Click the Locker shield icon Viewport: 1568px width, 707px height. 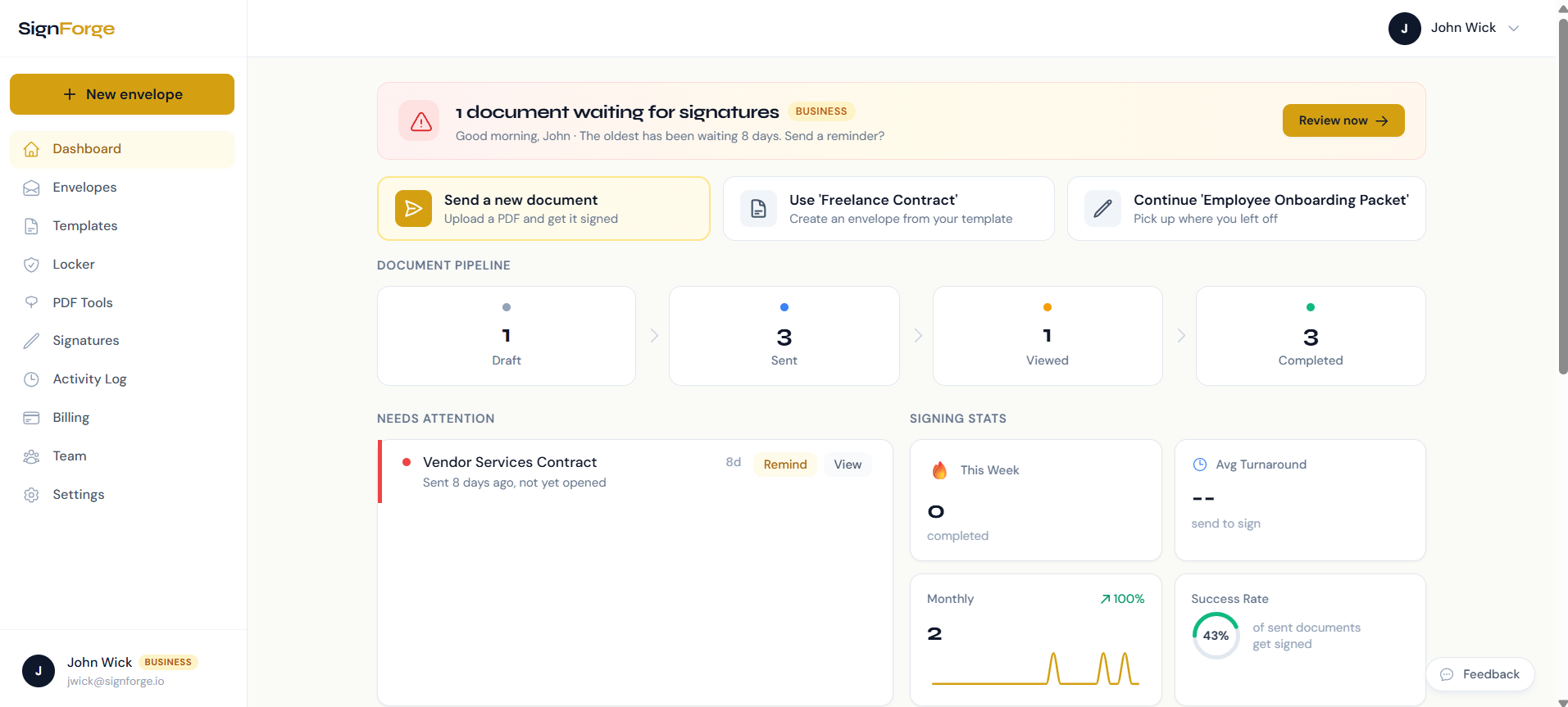point(31,265)
